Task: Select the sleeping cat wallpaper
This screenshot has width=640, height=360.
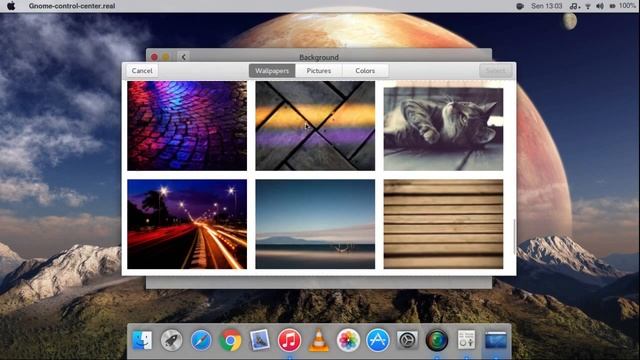Action: [443, 126]
